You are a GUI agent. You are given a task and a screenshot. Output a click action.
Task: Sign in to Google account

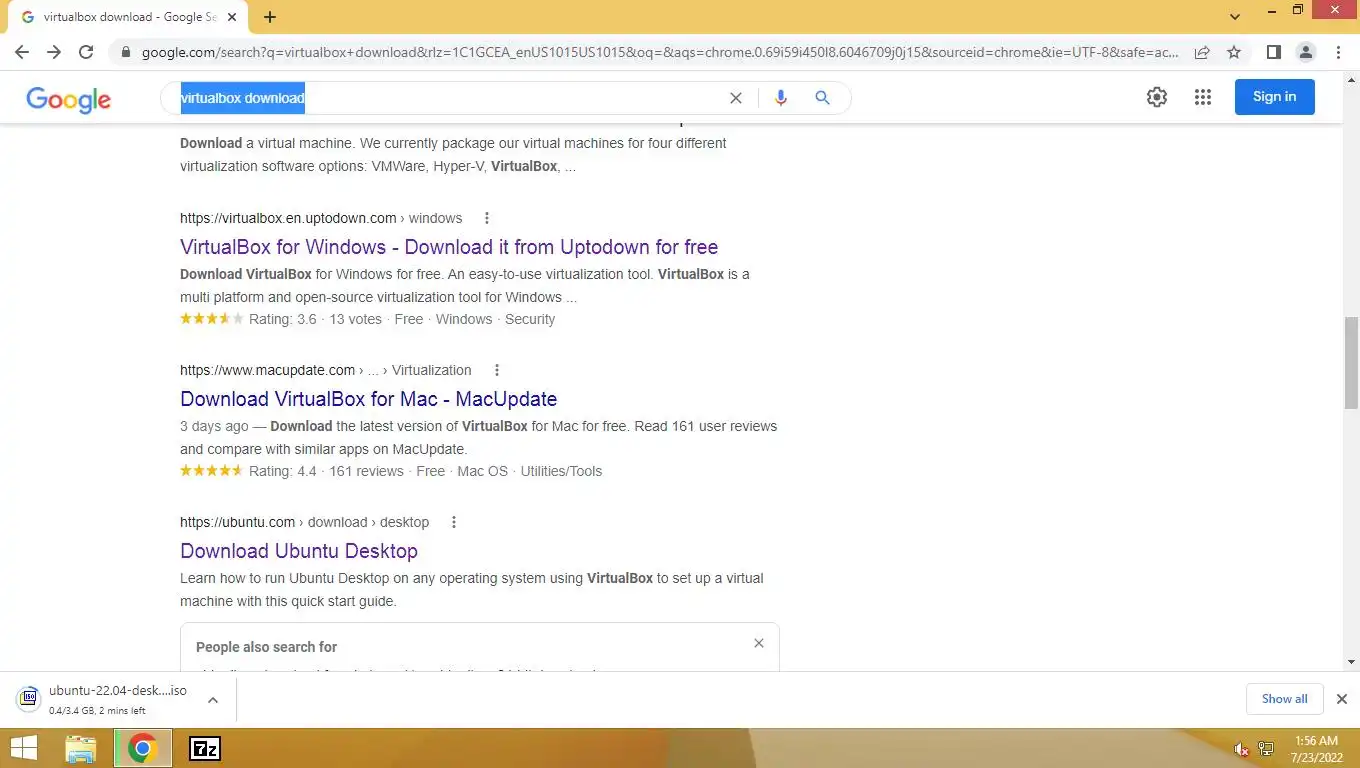coord(1274,97)
